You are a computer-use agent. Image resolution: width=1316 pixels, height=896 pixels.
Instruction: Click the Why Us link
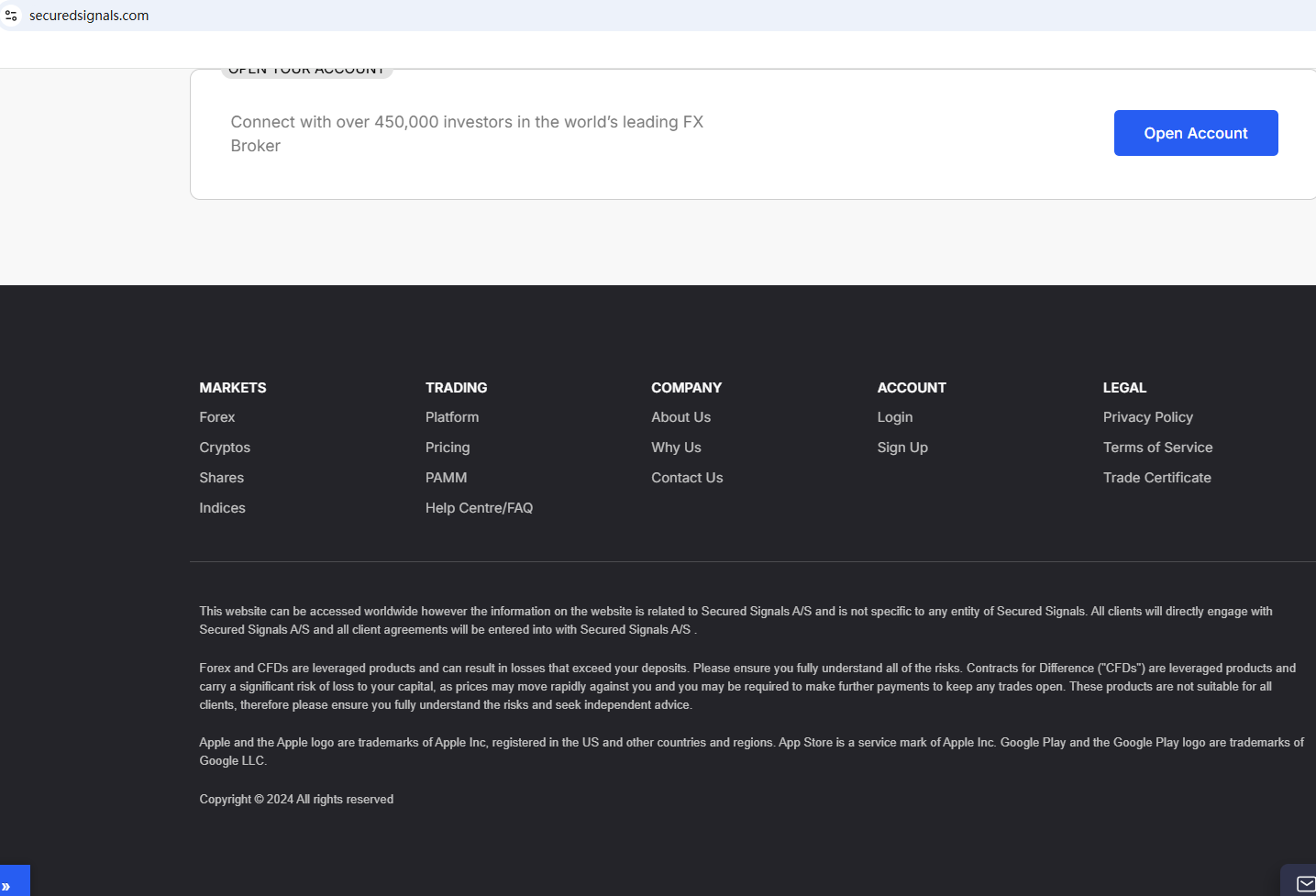676,448
